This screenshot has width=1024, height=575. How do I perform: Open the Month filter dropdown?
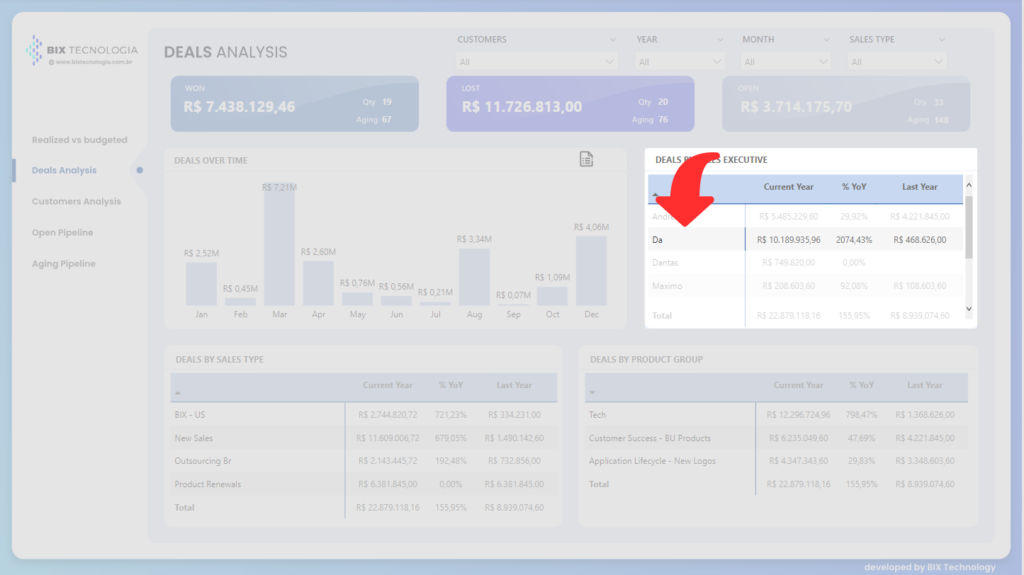click(x=786, y=62)
